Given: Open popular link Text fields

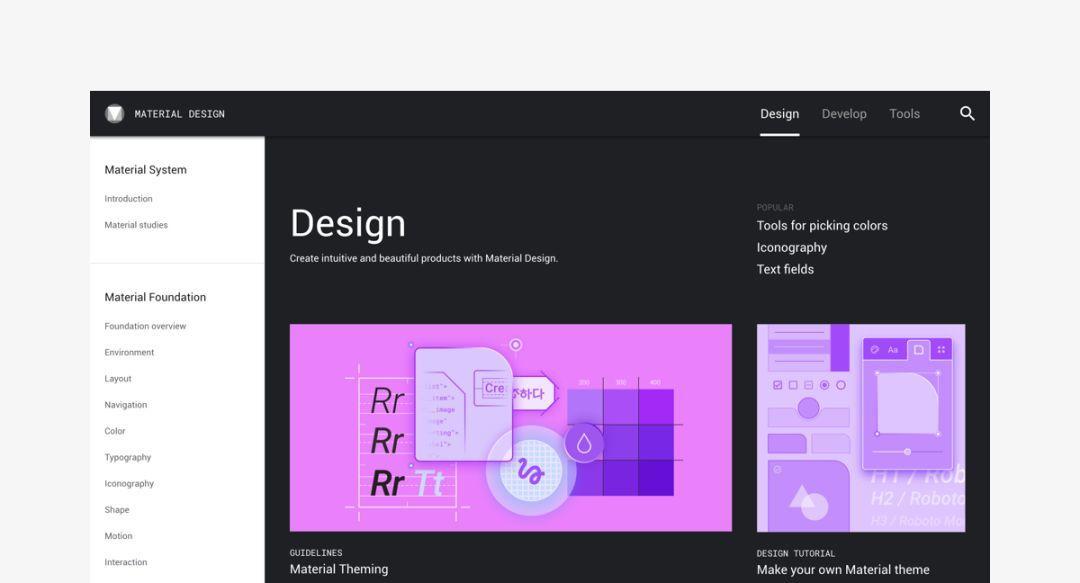Looking at the screenshot, I should 785,269.
